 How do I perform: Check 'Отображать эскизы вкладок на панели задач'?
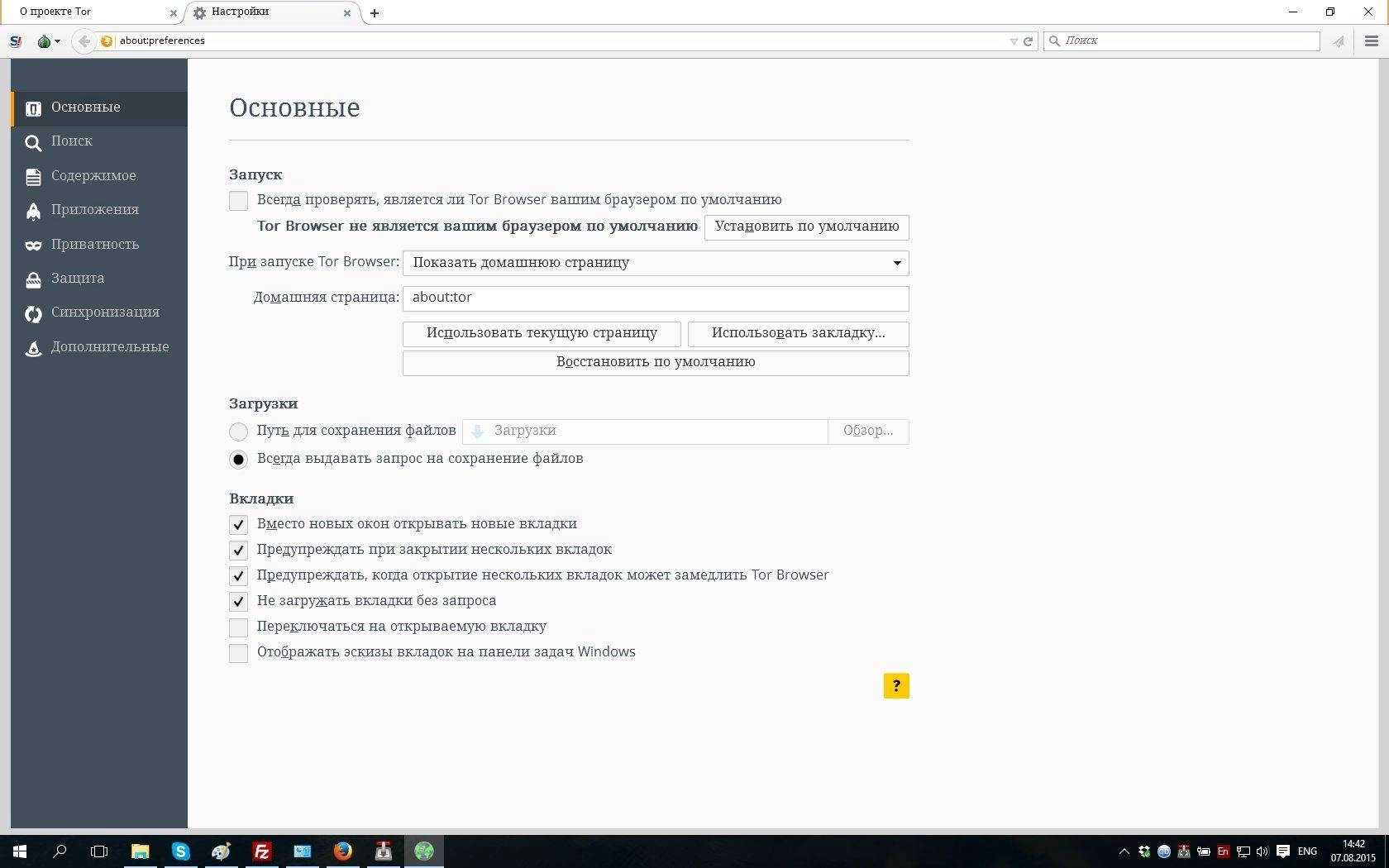tap(238, 653)
